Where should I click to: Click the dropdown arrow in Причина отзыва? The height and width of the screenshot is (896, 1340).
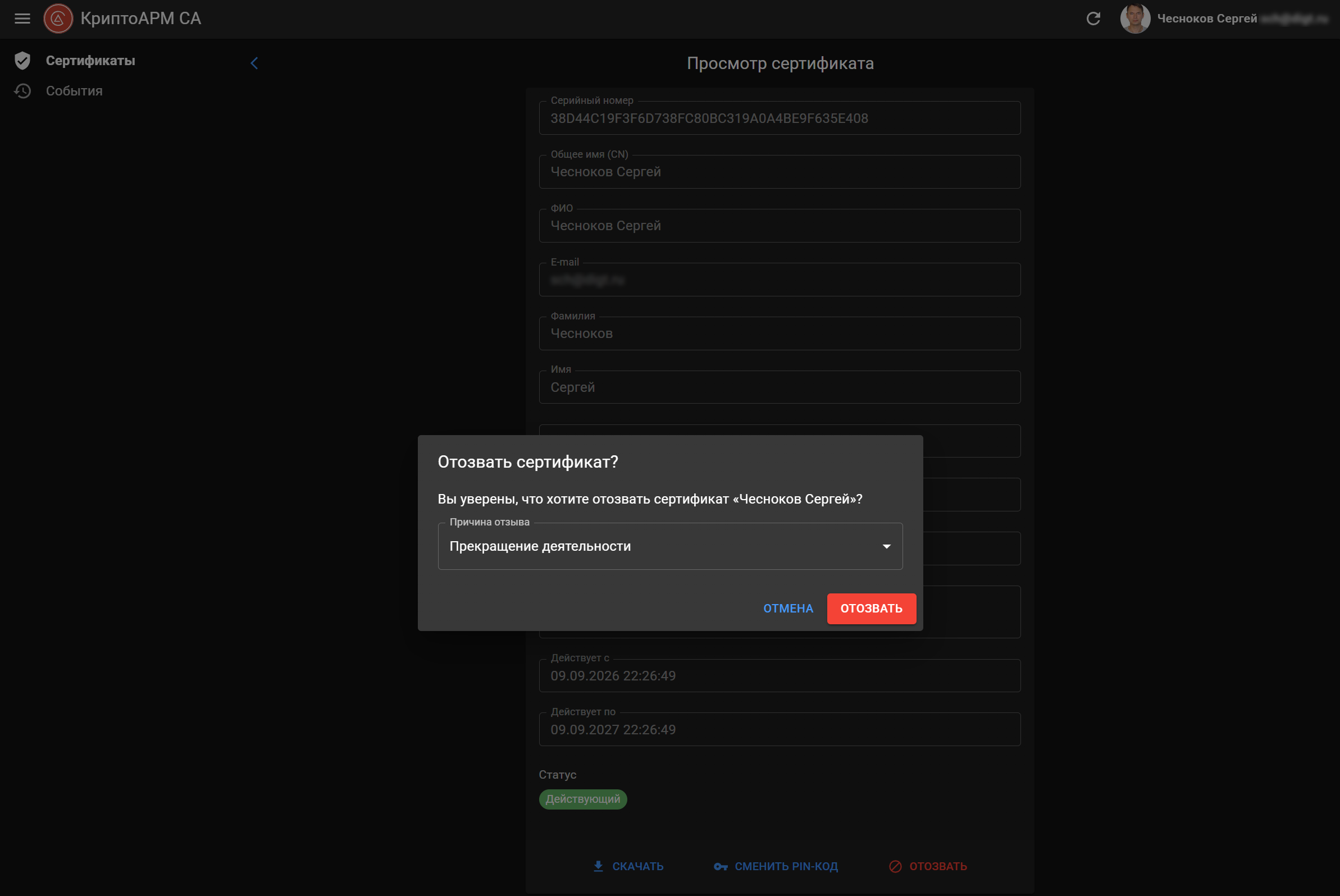tap(886, 546)
